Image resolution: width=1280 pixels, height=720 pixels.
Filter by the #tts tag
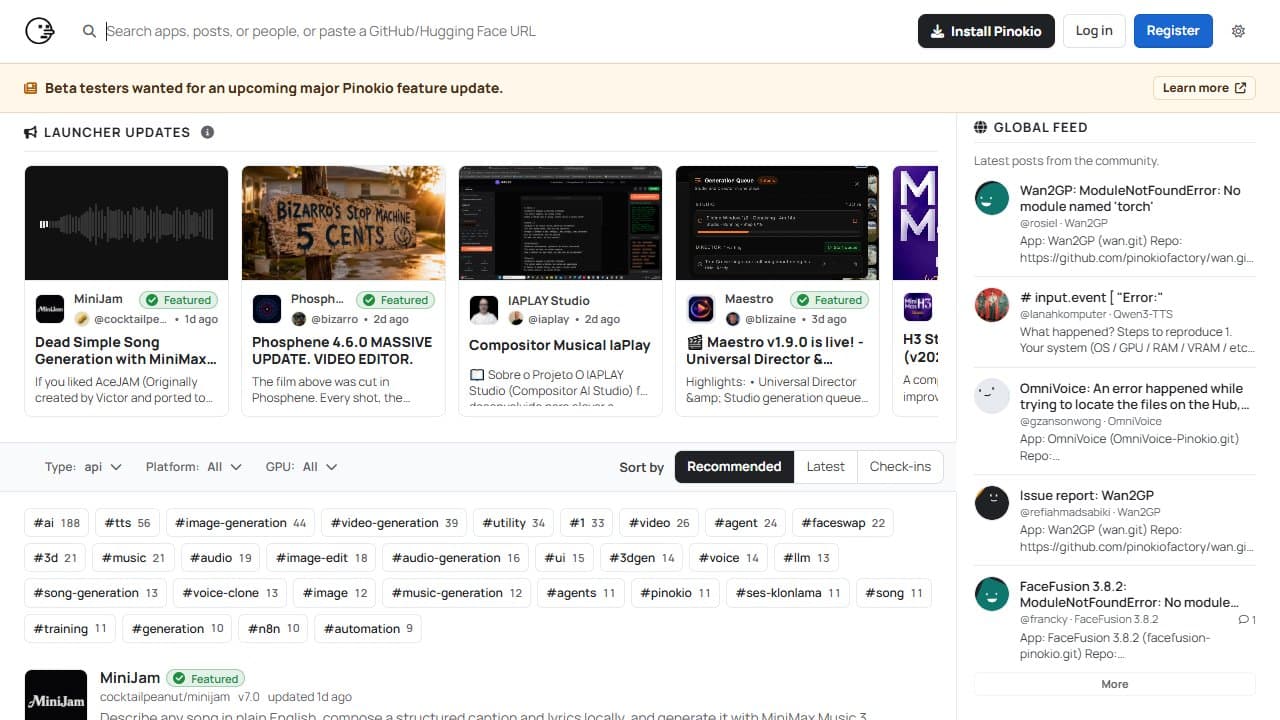pos(127,523)
